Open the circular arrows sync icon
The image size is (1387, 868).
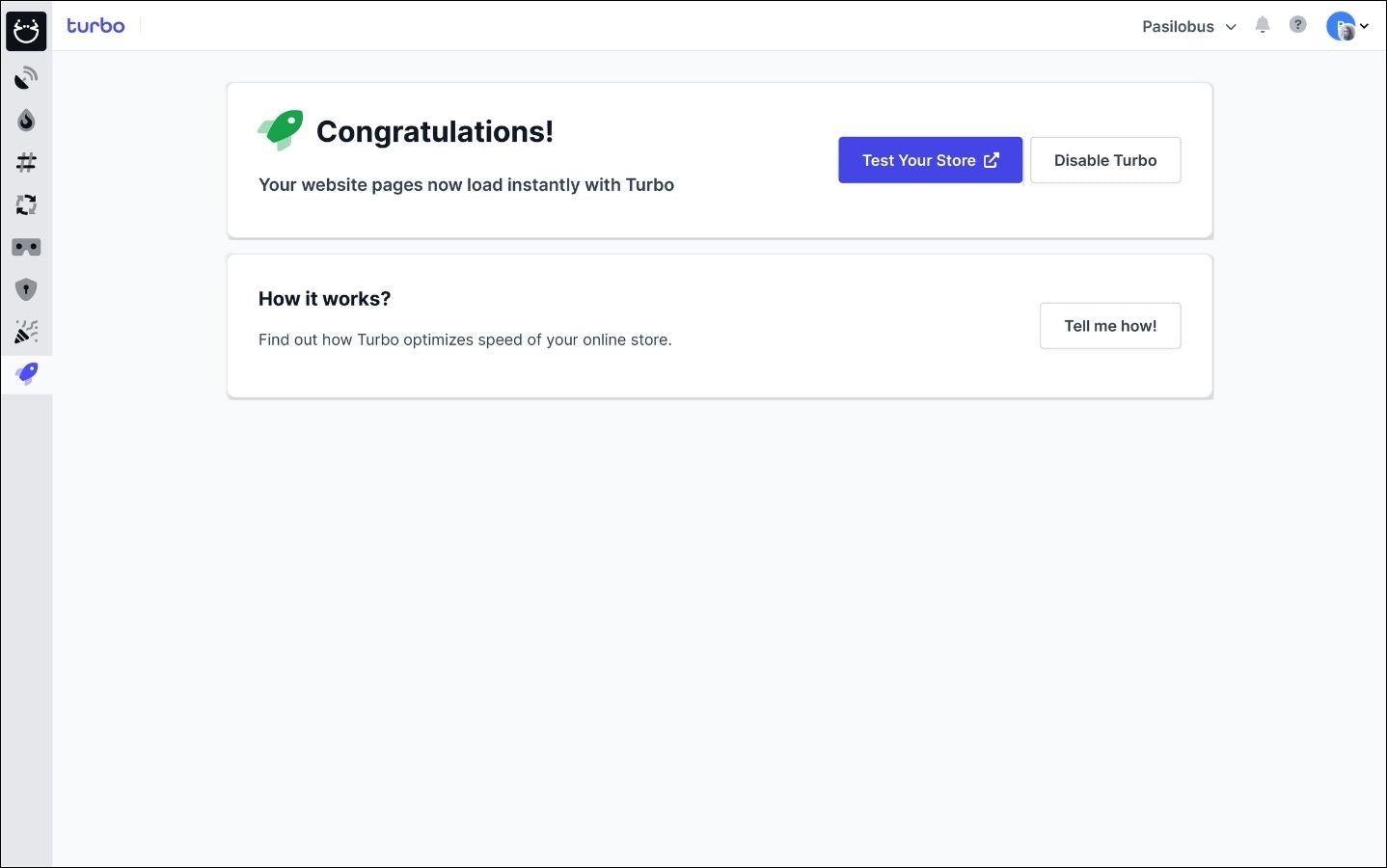(26, 204)
